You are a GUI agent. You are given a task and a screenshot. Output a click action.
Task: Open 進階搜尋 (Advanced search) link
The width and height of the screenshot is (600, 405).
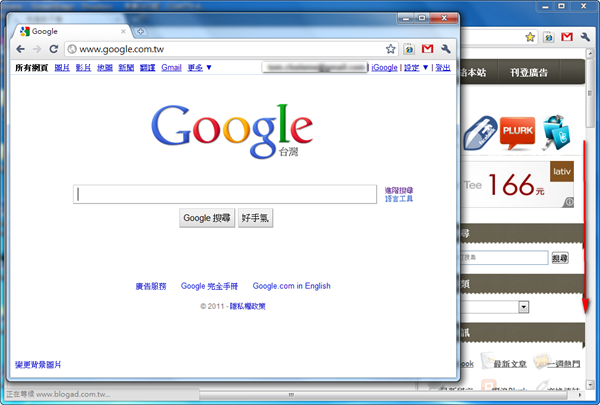[x=399, y=190]
